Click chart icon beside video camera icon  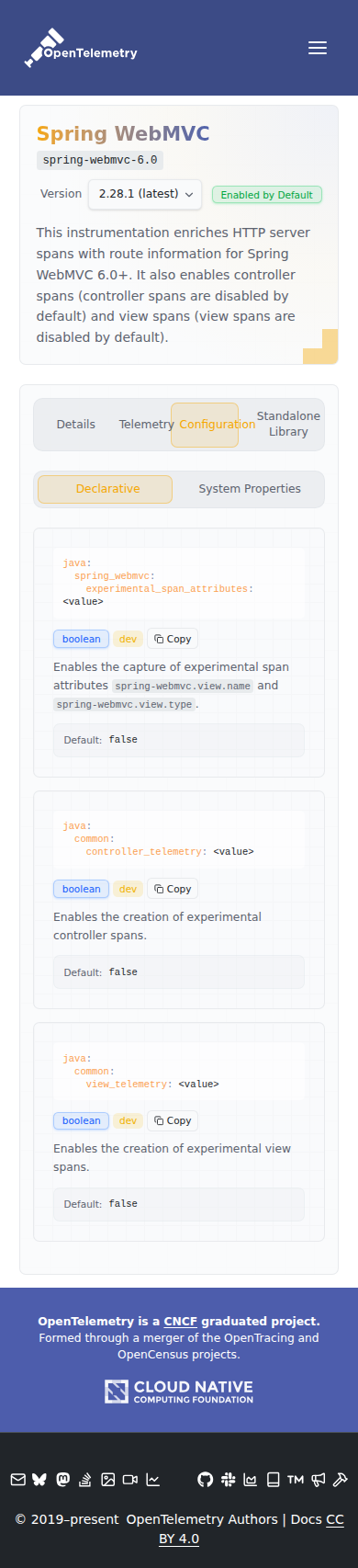[153, 1480]
